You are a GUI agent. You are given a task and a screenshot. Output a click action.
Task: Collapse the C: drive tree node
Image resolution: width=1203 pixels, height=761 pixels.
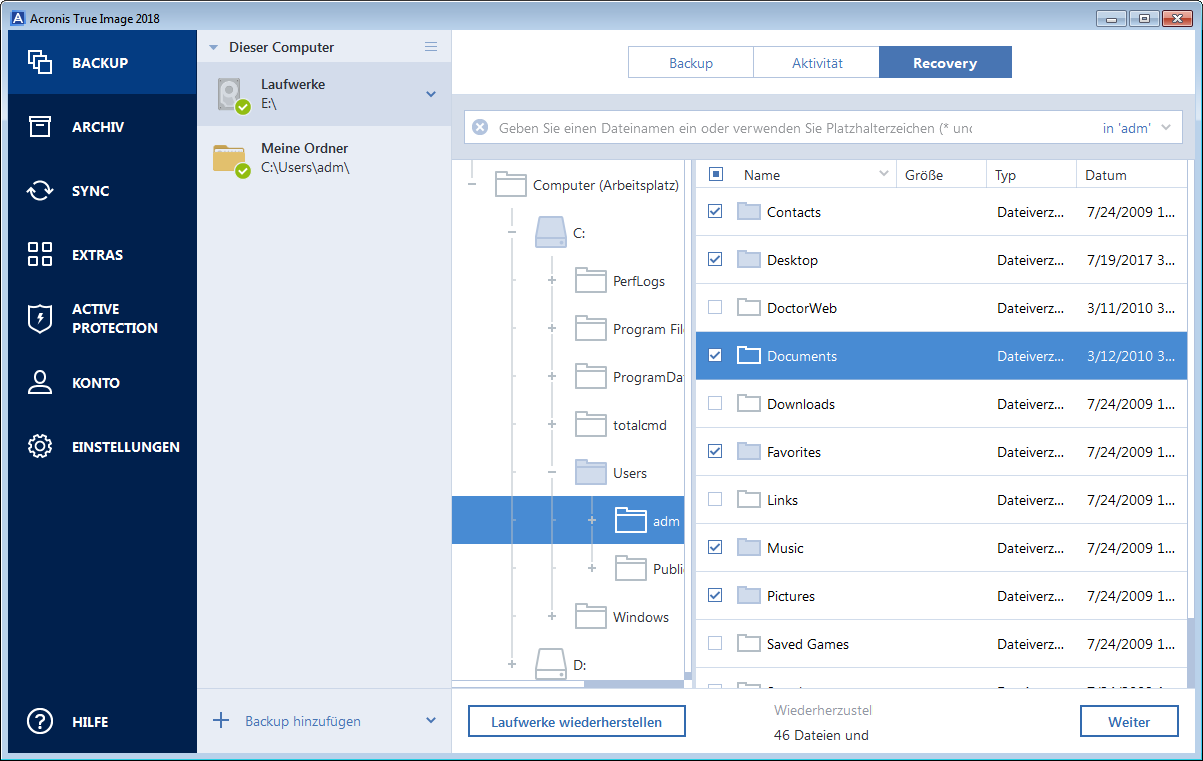coord(512,233)
